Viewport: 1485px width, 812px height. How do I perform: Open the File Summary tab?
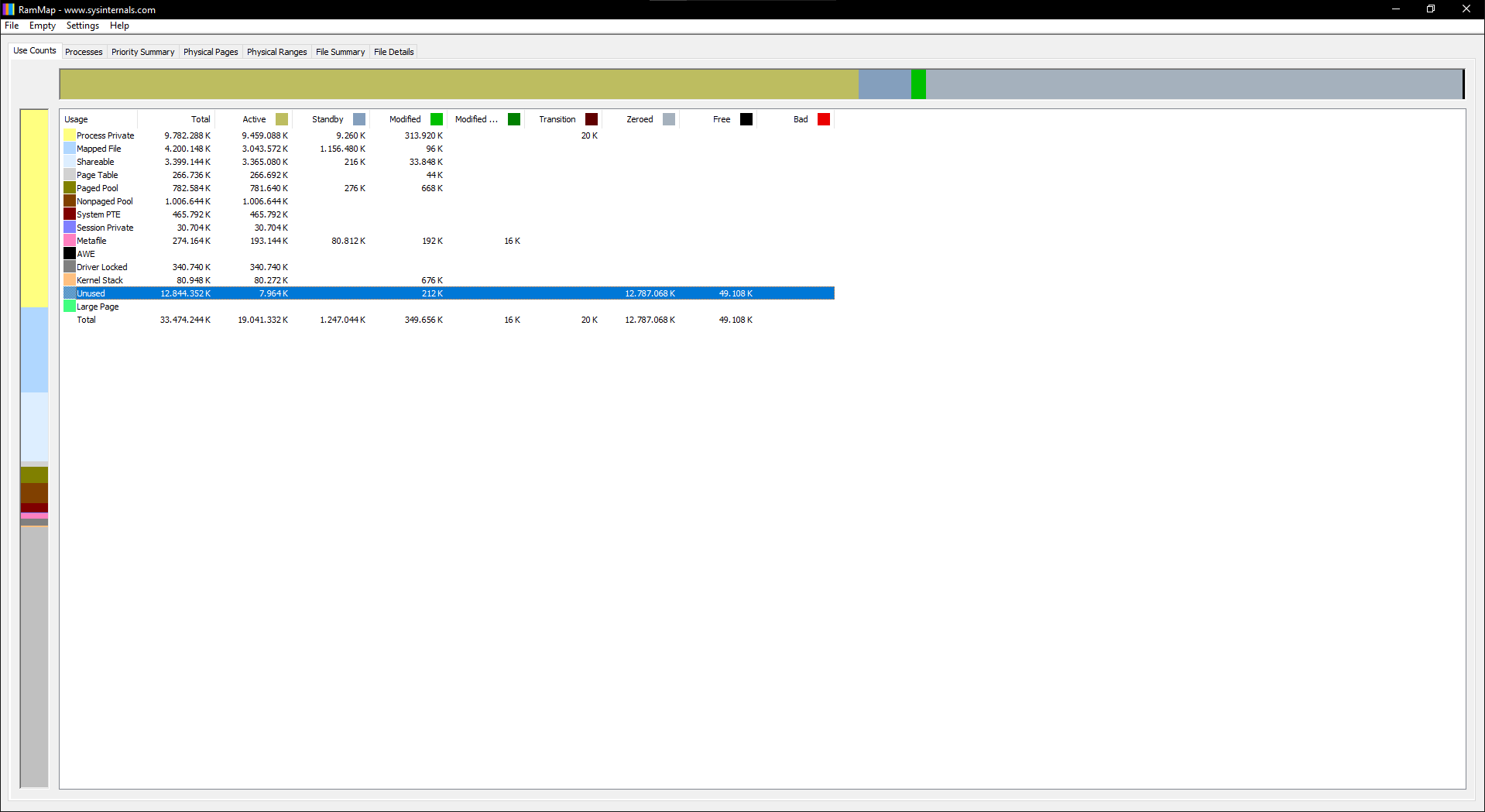340,52
